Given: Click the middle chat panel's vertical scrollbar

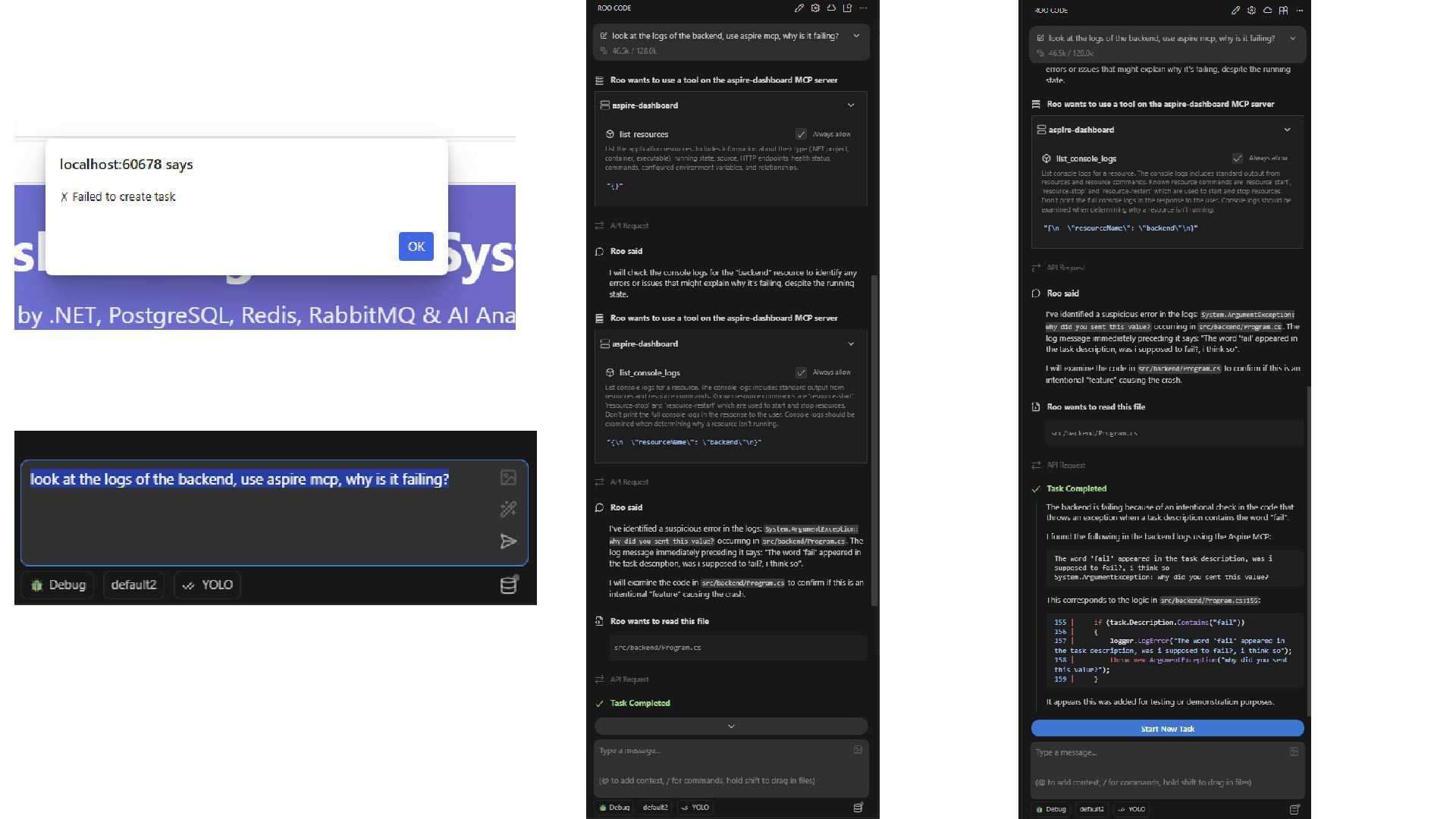Looking at the screenshot, I should [x=875, y=440].
